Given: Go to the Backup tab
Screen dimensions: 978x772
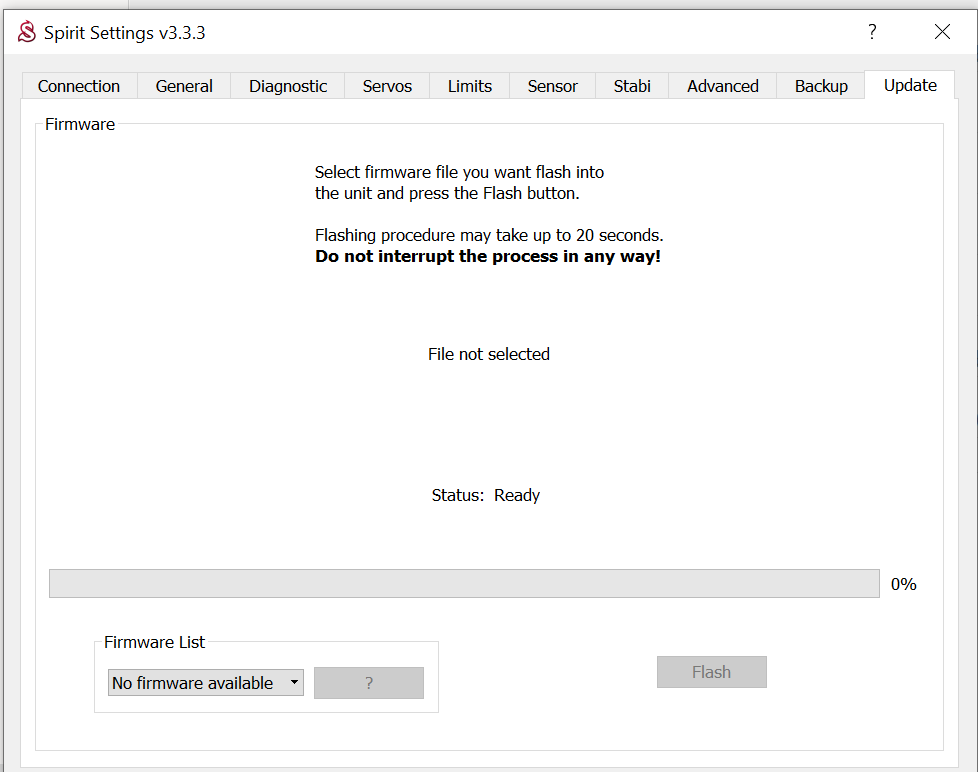Looking at the screenshot, I should tap(821, 86).
